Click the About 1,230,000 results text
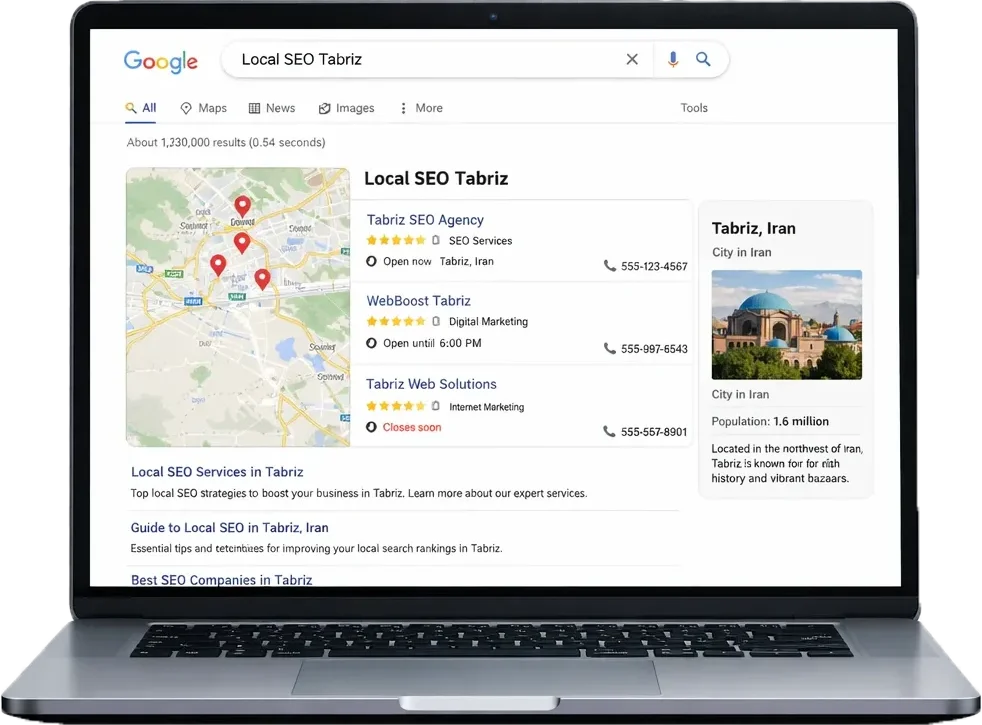The image size is (982, 725). pos(226,142)
